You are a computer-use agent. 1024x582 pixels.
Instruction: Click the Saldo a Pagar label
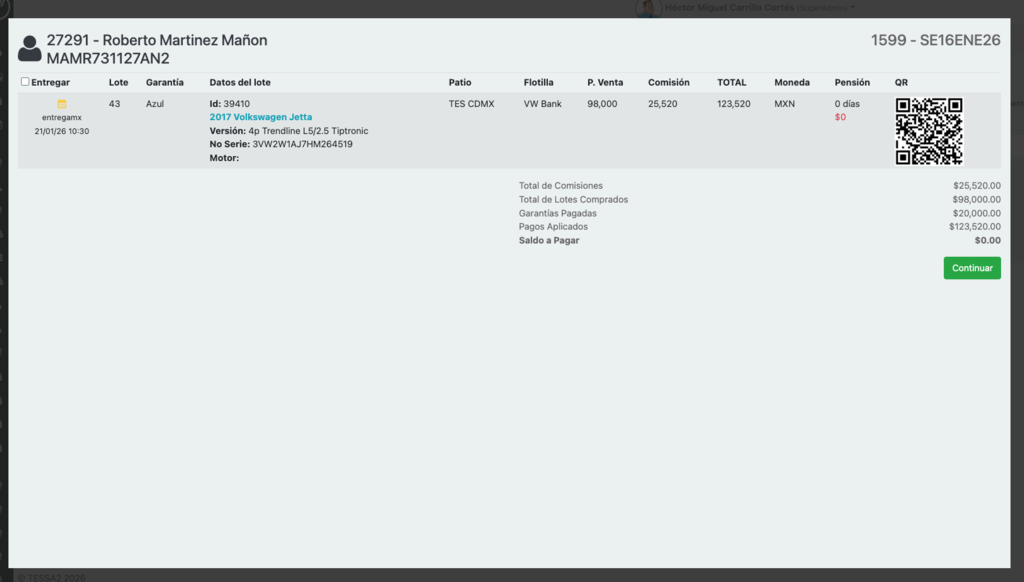[548, 240]
